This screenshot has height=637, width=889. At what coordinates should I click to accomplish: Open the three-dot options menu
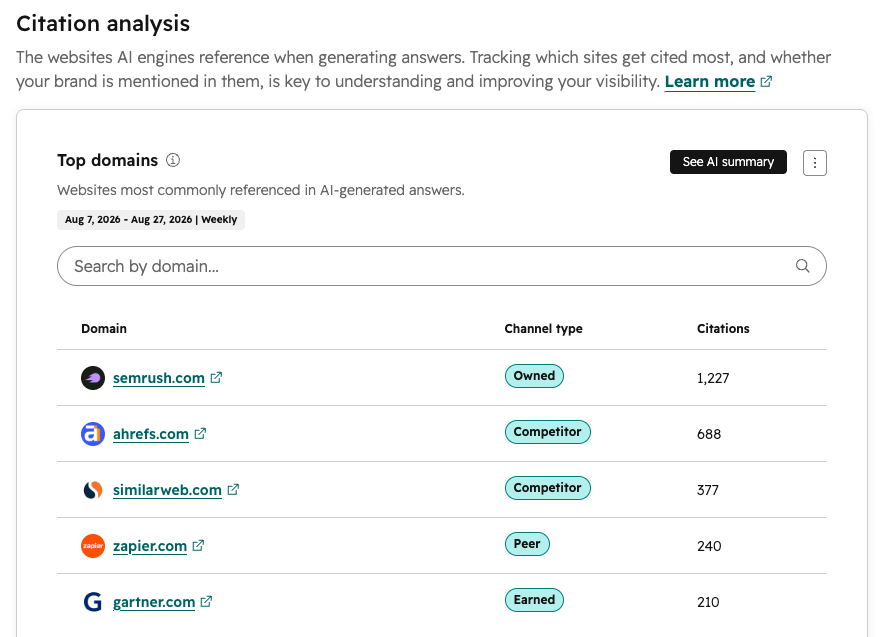coord(815,163)
